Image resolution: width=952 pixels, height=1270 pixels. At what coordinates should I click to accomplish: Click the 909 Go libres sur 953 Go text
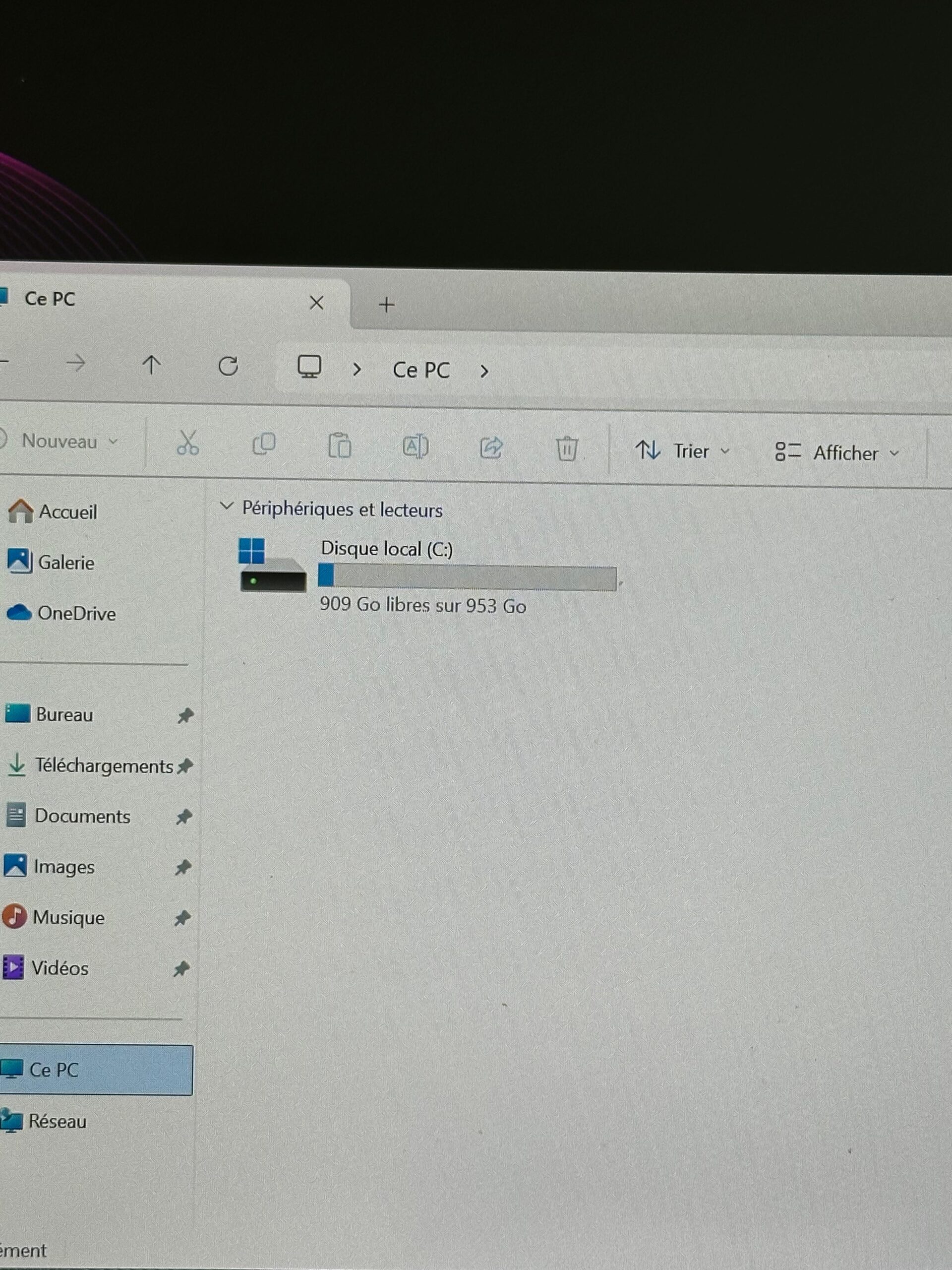pyautogui.click(x=423, y=605)
